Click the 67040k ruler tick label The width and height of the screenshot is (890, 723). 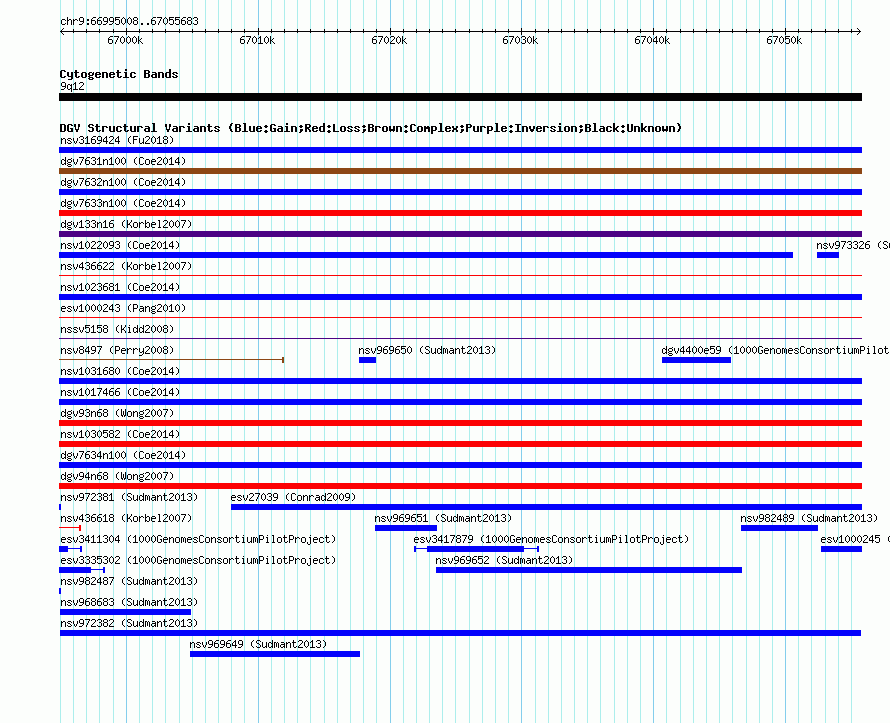click(652, 40)
